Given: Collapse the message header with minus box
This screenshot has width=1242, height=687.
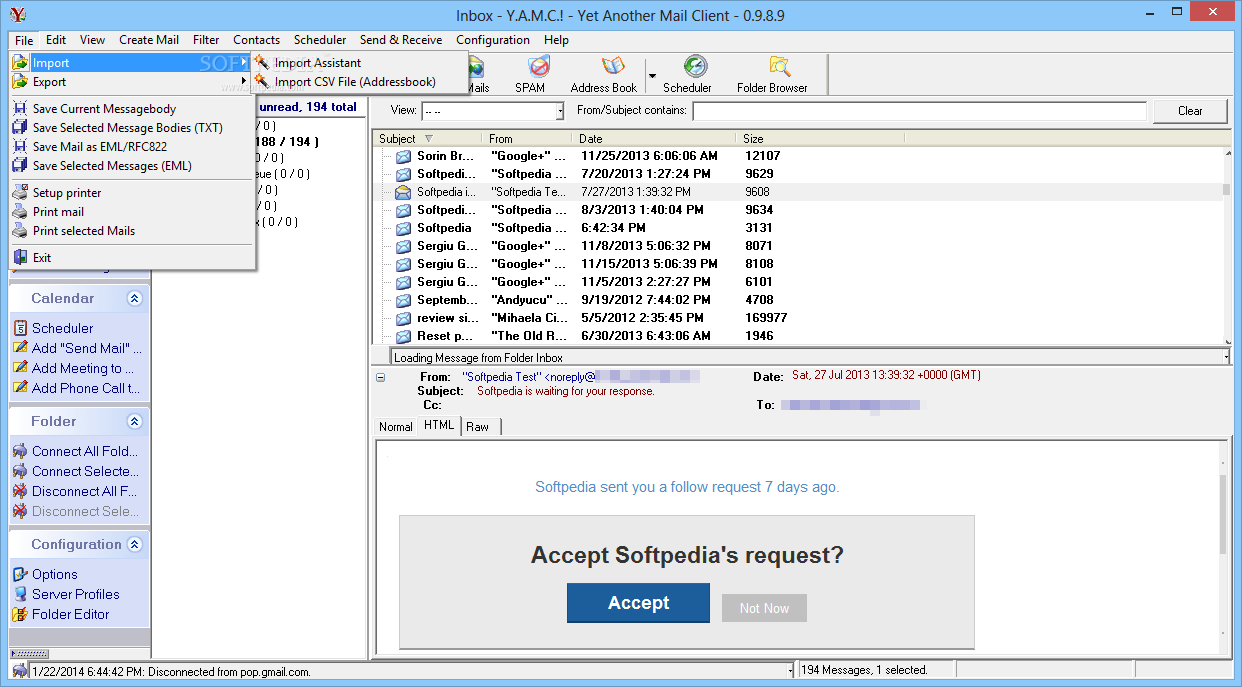Looking at the screenshot, I should [380, 377].
